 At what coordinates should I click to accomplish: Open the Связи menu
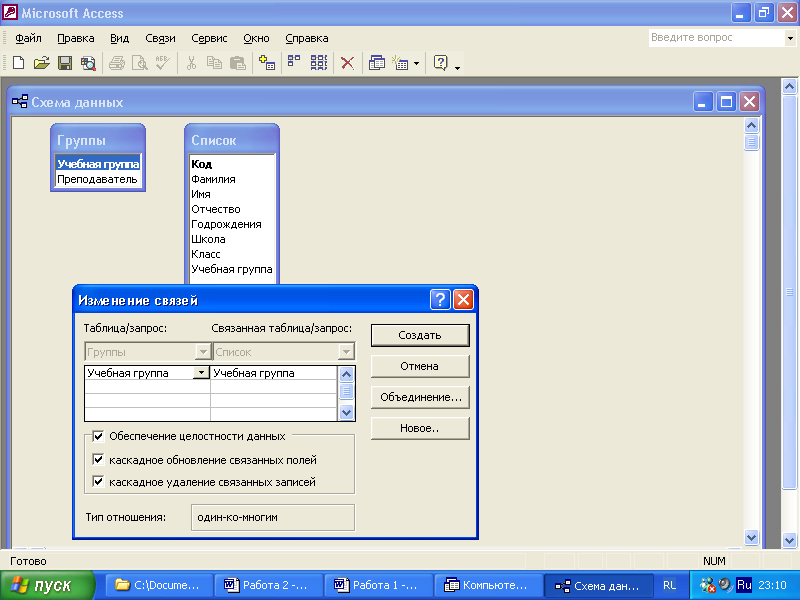click(160, 38)
